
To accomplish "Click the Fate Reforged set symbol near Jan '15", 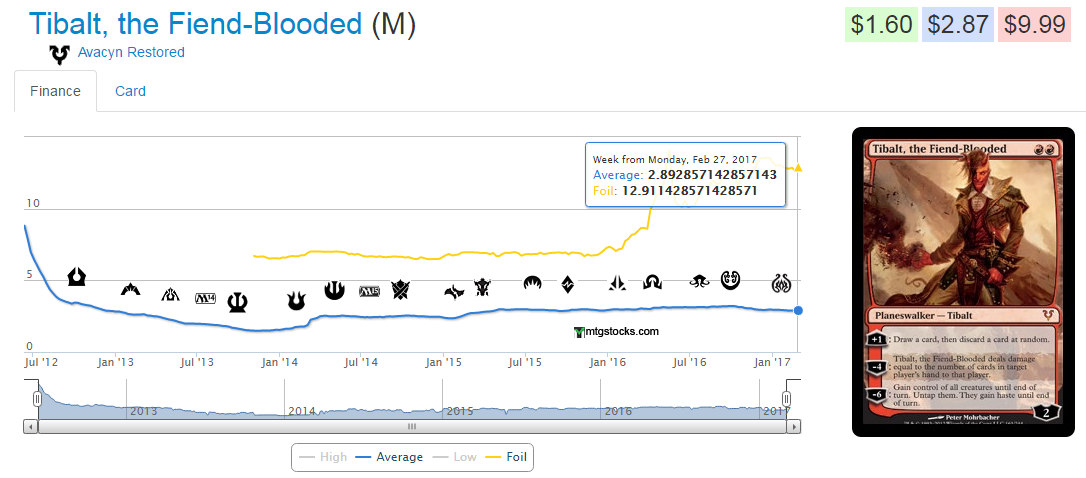I will click(454, 292).
